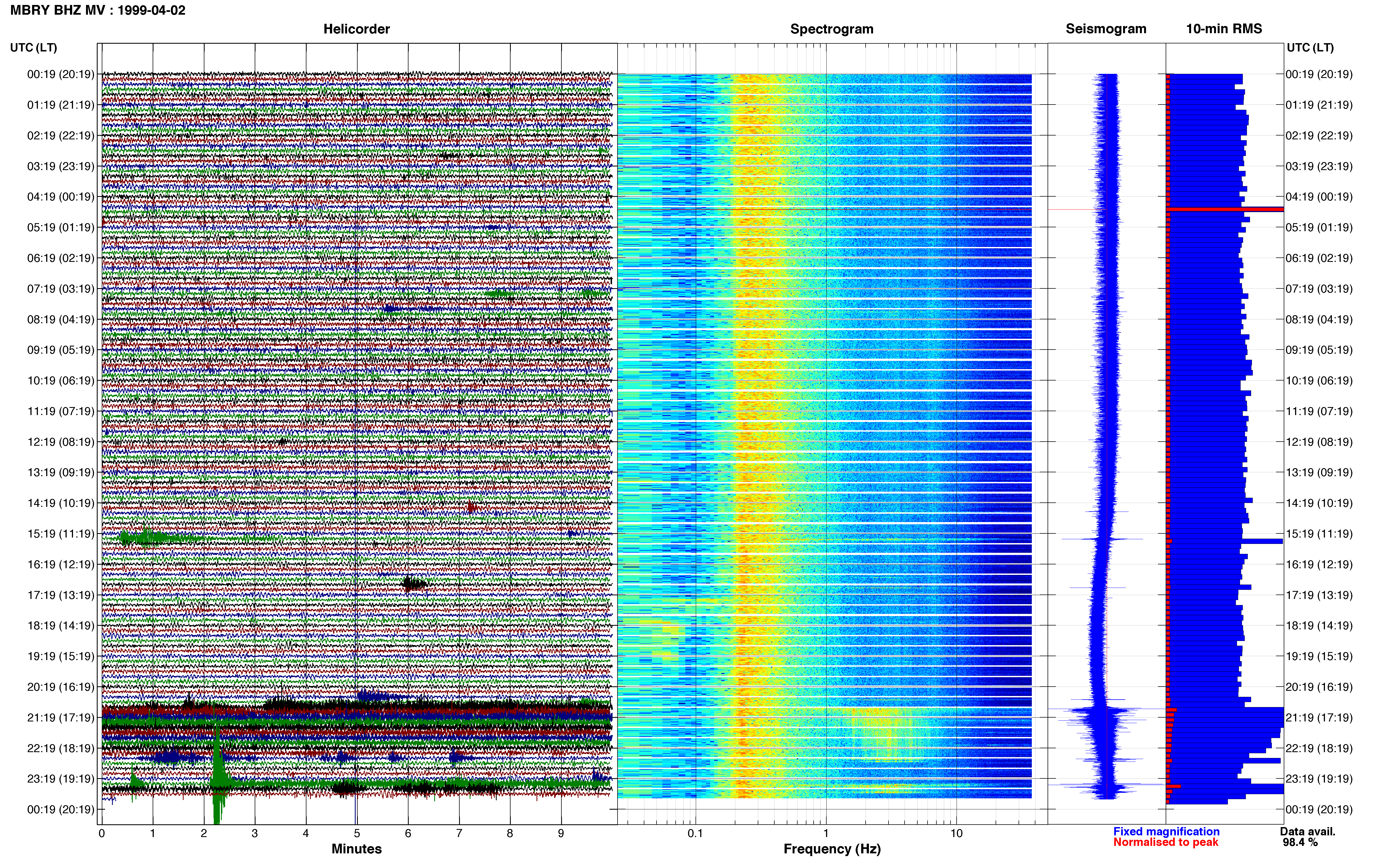Click left time label 05:19 (01:19)
This screenshot has height=868, width=1388.
tap(61, 227)
